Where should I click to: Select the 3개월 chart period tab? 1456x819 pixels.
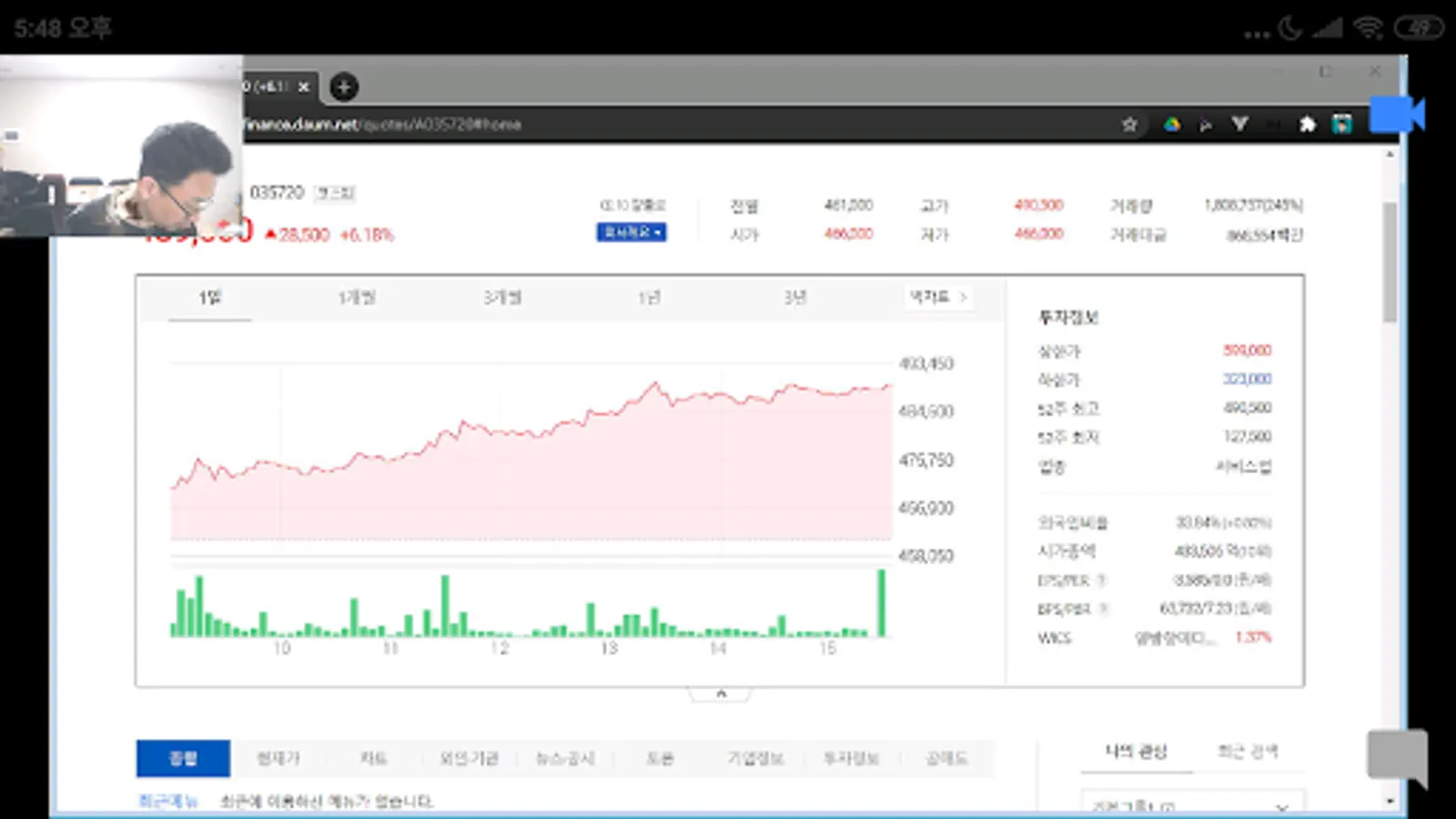coord(502,298)
